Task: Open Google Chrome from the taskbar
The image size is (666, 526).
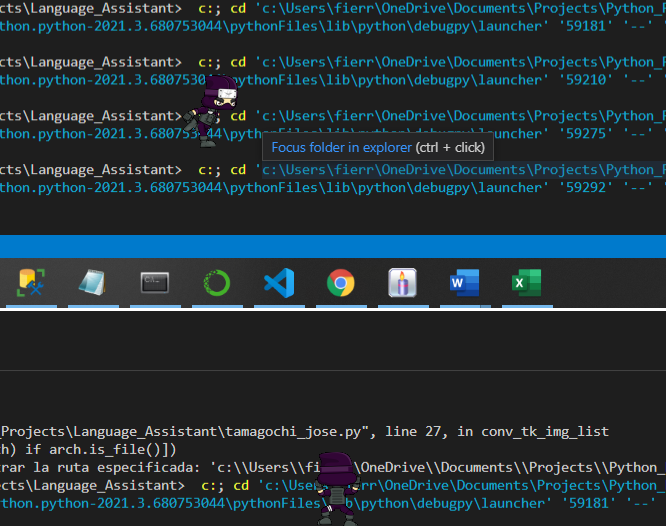Action: tap(341, 283)
